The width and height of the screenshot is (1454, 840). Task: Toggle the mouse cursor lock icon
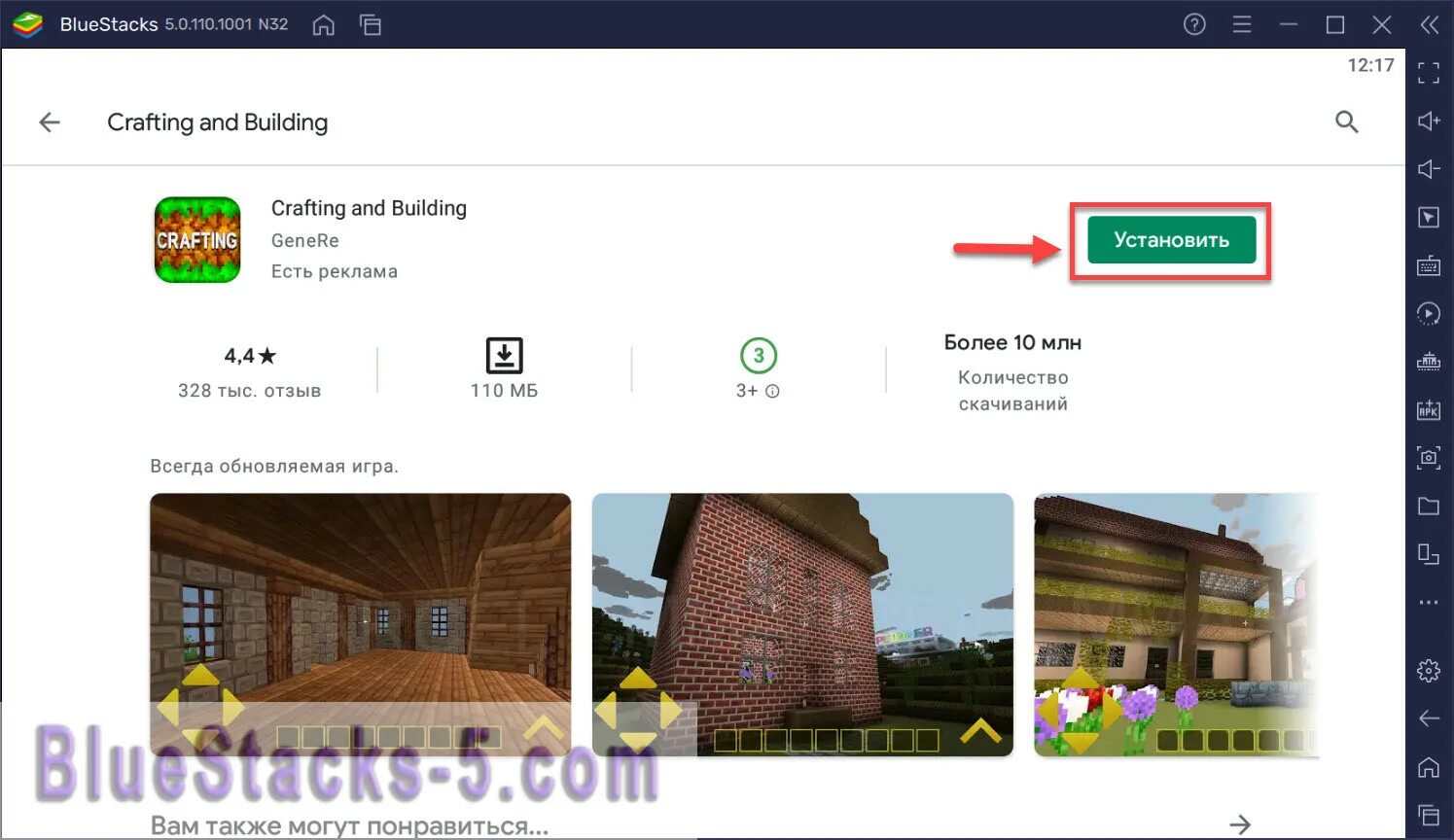(1429, 217)
